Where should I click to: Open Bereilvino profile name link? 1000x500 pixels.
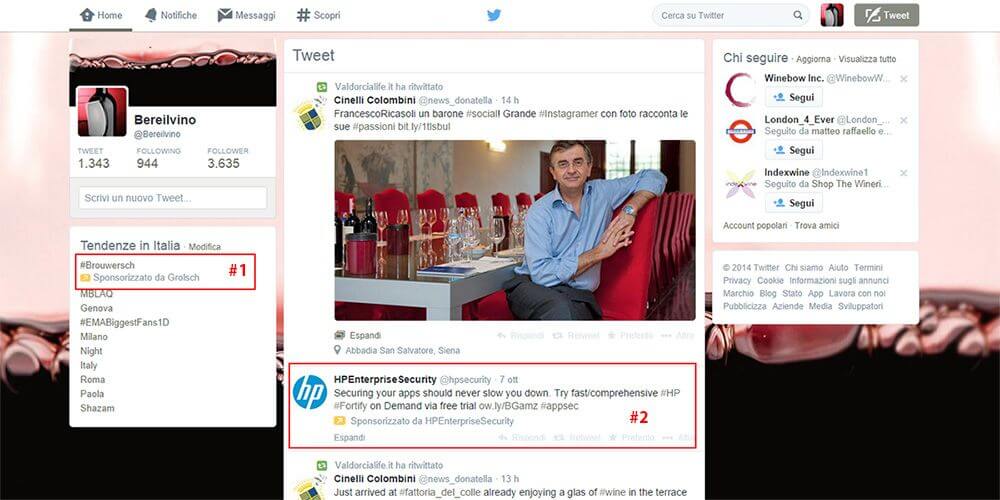(165, 120)
